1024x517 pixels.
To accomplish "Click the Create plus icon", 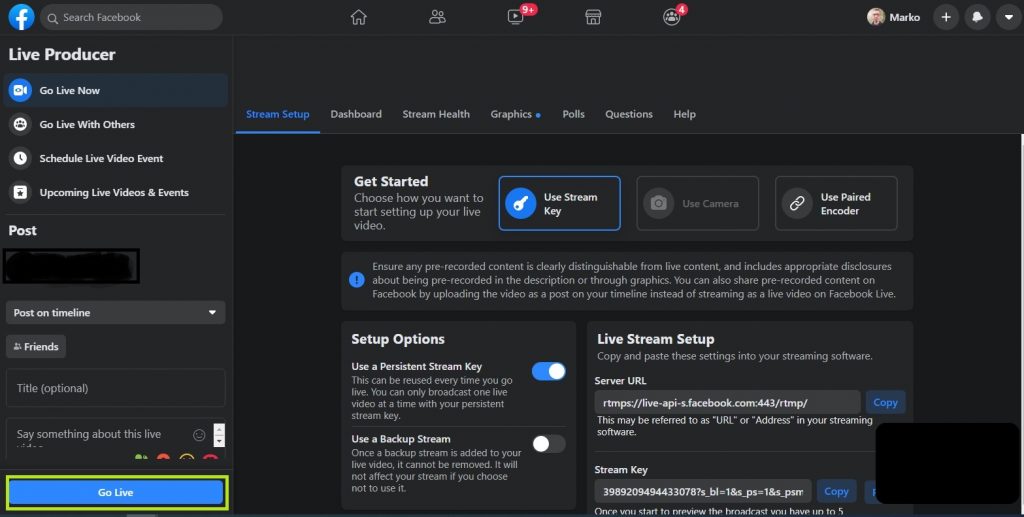I will click(x=946, y=17).
